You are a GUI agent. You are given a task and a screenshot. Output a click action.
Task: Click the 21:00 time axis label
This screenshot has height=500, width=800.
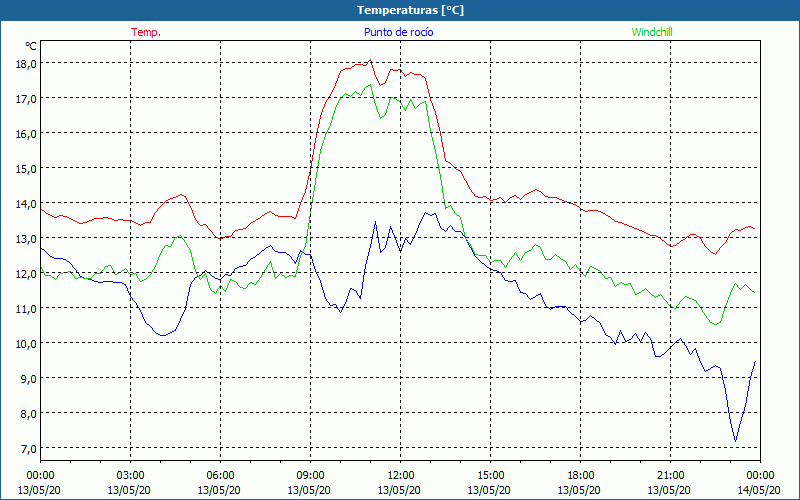click(x=670, y=476)
